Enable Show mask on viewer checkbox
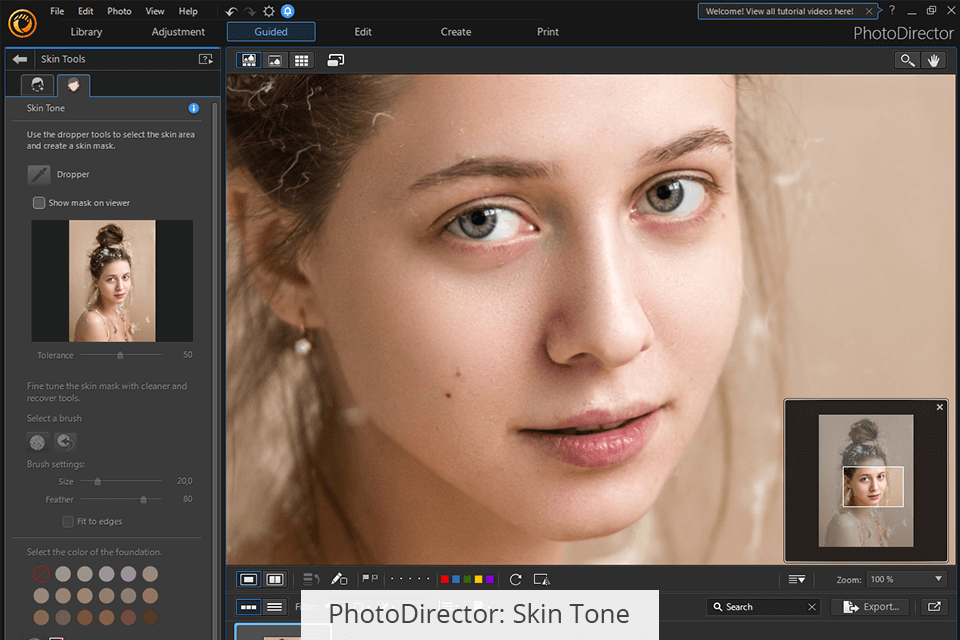The image size is (960, 640). point(39,203)
